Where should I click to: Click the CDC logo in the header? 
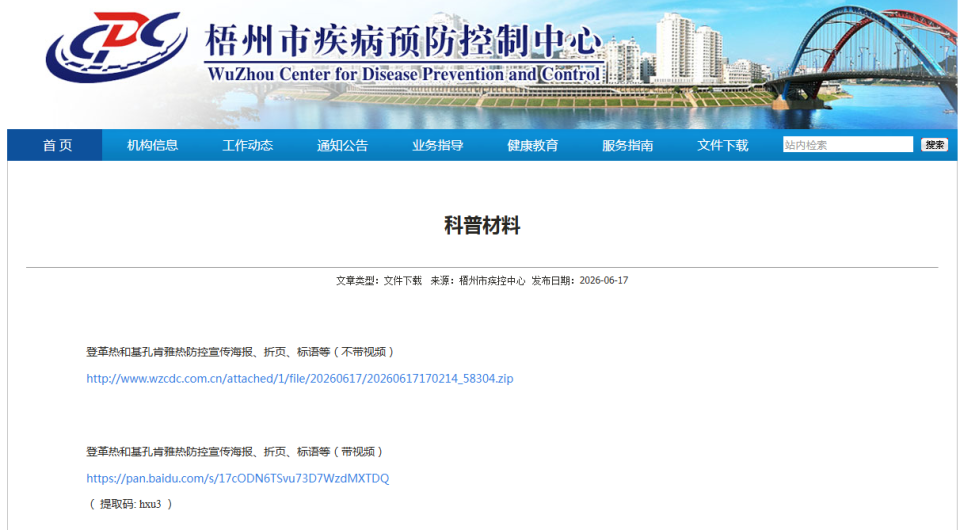pos(116,46)
